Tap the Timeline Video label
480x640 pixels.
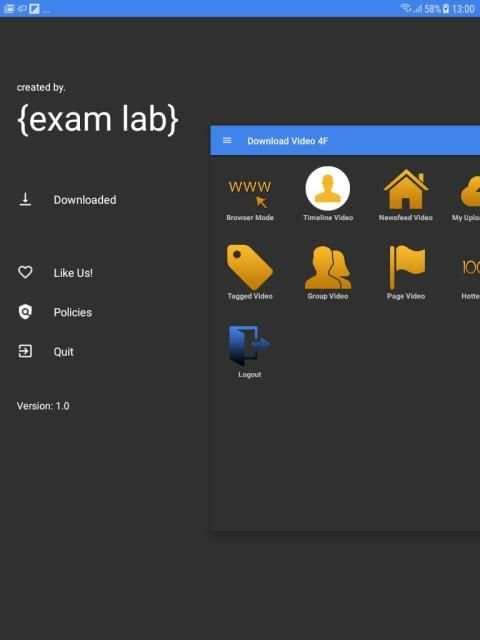(x=328, y=218)
